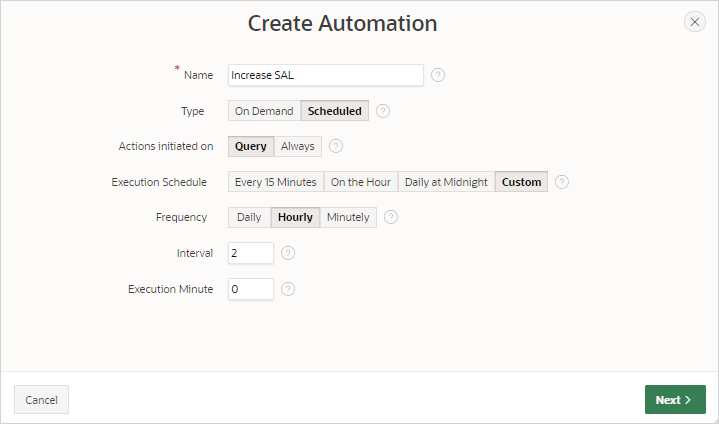Click into the Name text field
Screen dimensions: 719x424
[326, 75]
